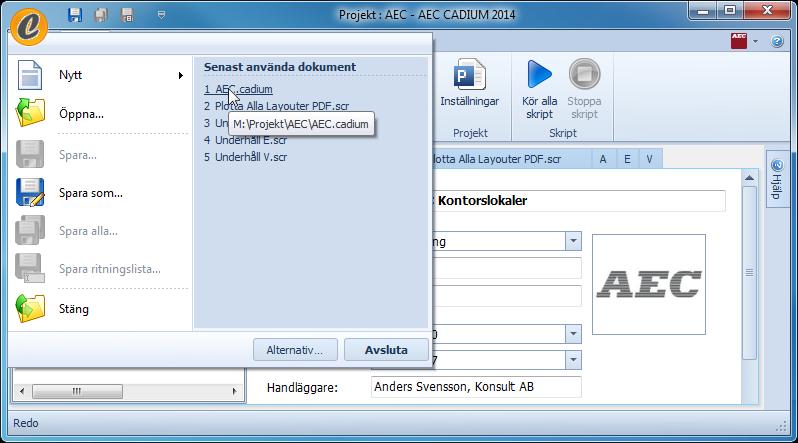798x443 pixels.
Task: Open recent document 4 Underhåll E.scr
Action: tap(245, 140)
